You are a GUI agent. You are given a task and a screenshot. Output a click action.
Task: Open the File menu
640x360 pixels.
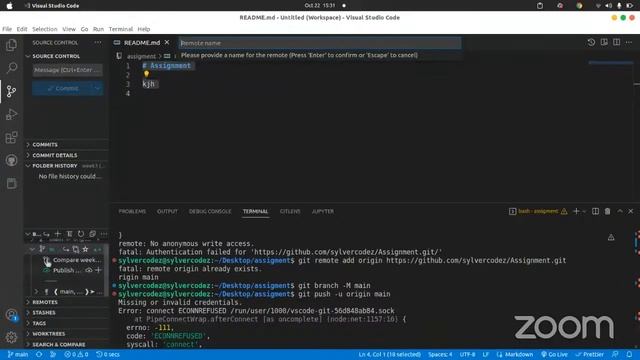[x=7, y=29]
